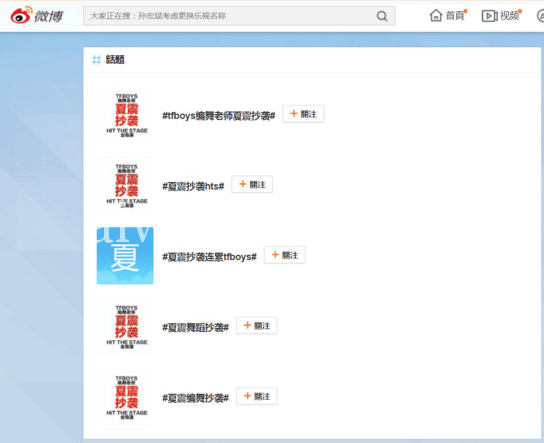544x443 pixels.
Task: Click the hashtag icon beside 話題
Action: coord(96,60)
